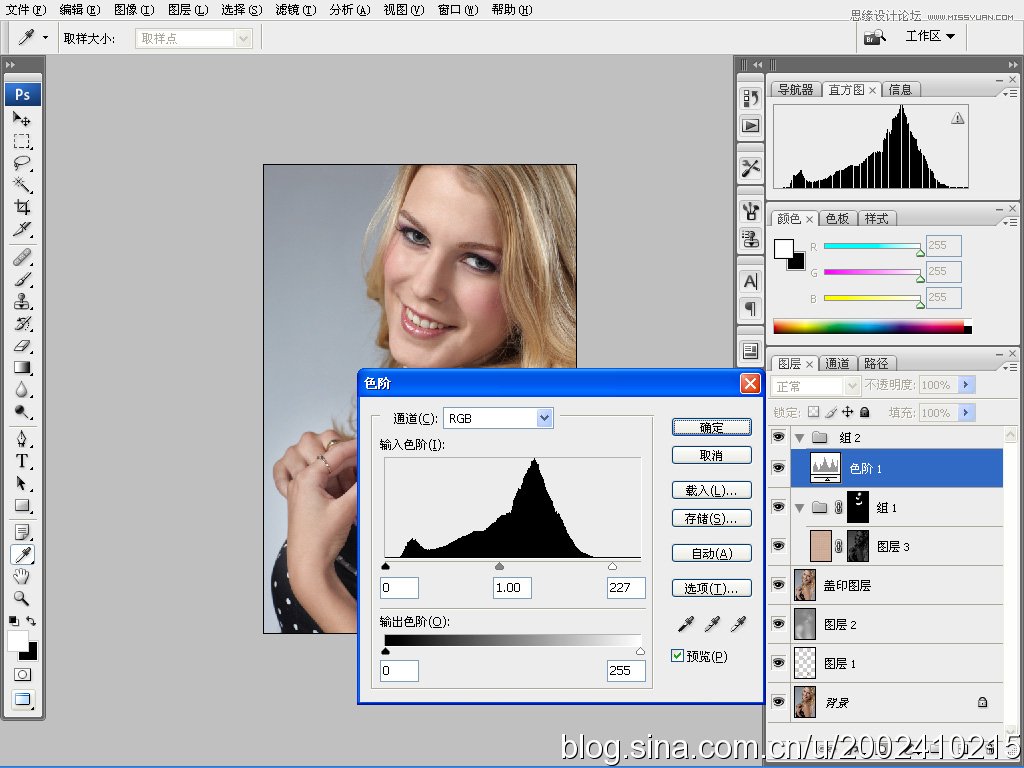Image resolution: width=1024 pixels, height=768 pixels.
Task: Click the 选项 button
Action: 712,588
